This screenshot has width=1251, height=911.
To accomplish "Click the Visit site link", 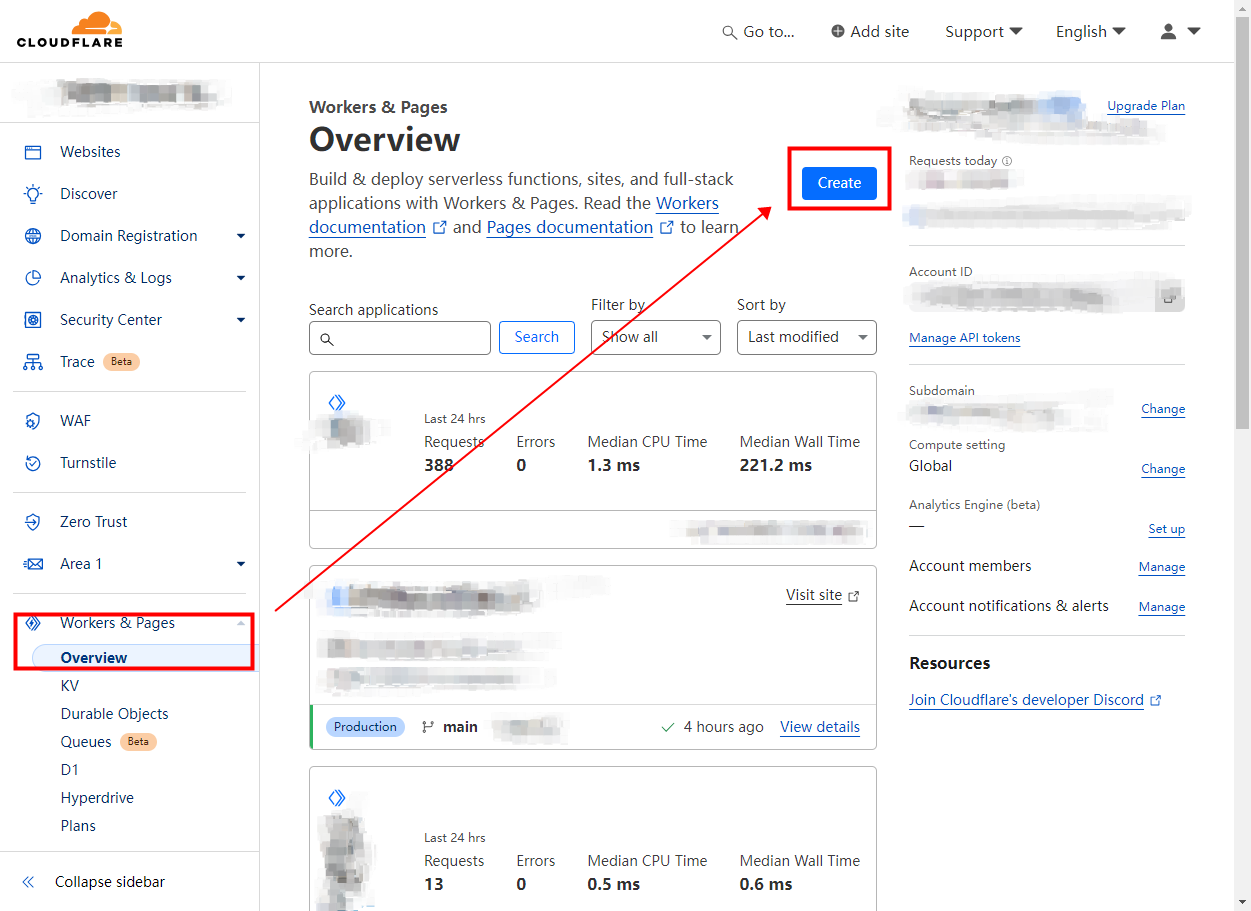I will (x=814, y=595).
